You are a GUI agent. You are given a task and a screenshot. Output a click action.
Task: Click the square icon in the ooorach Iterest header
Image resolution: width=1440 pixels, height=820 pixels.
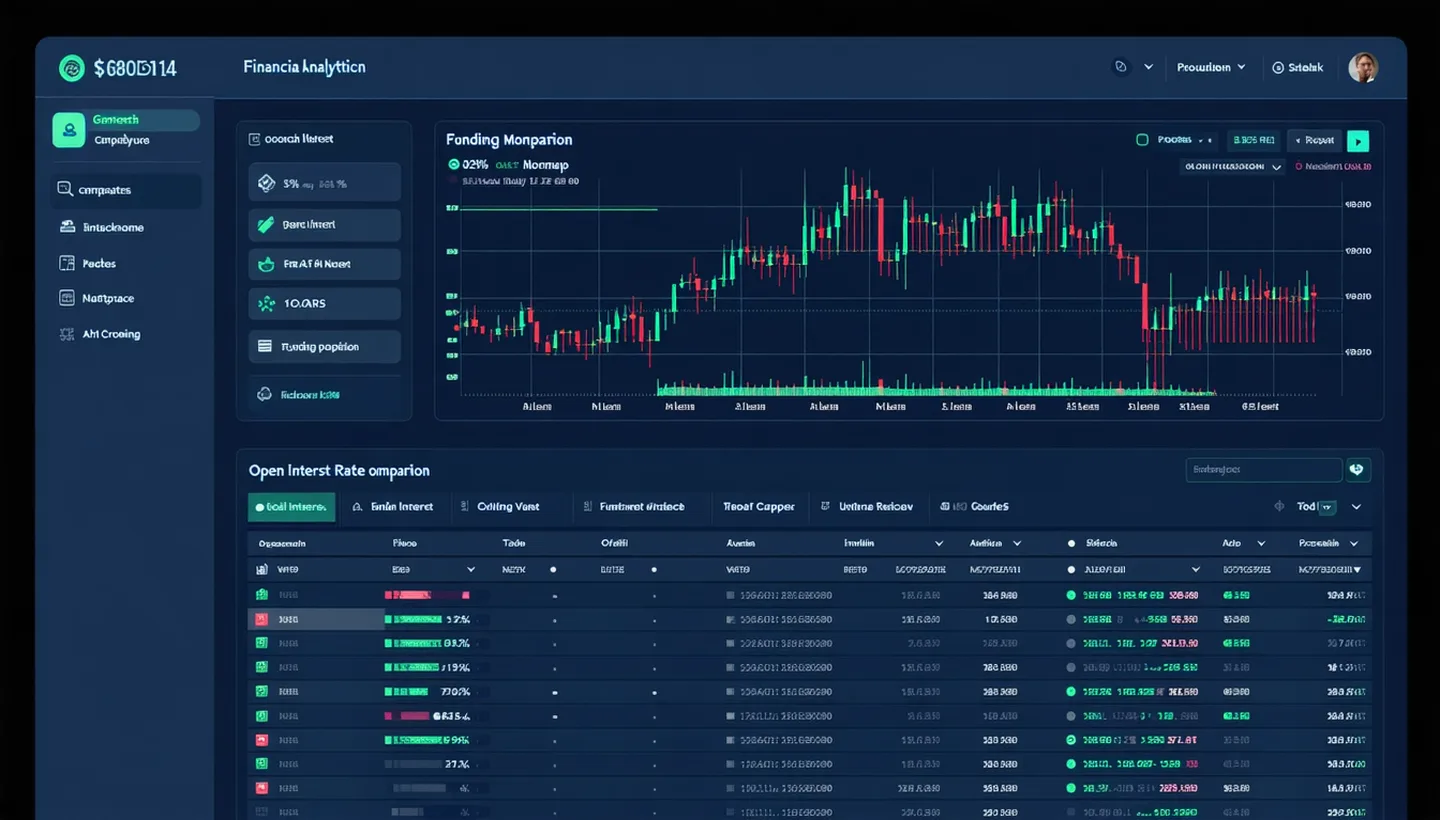[255, 140]
